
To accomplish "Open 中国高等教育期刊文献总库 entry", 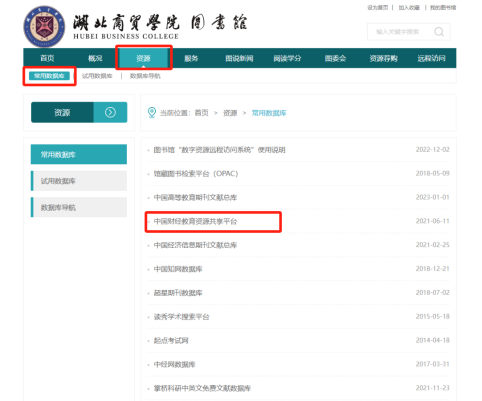I will click(x=195, y=197).
